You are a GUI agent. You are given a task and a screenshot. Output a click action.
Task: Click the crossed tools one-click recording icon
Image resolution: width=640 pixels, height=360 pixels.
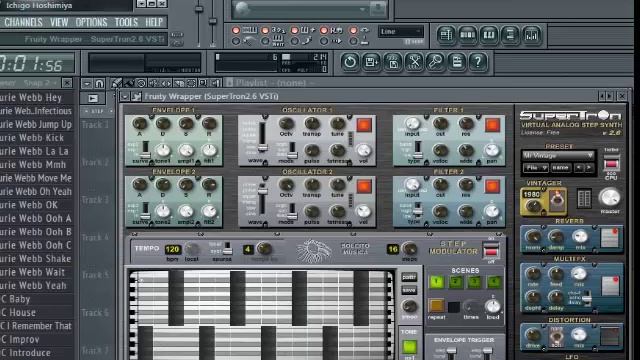(x=414, y=62)
